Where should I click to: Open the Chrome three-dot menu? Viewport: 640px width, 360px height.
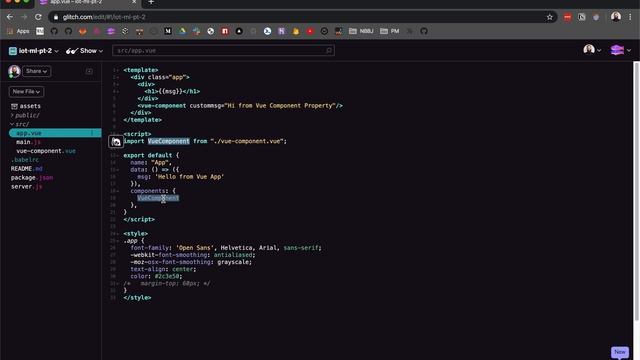[630, 17]
